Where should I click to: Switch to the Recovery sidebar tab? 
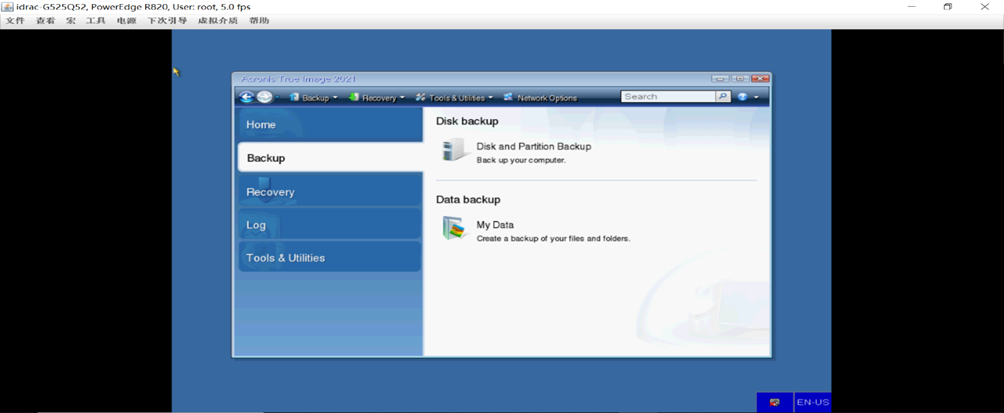330,191
